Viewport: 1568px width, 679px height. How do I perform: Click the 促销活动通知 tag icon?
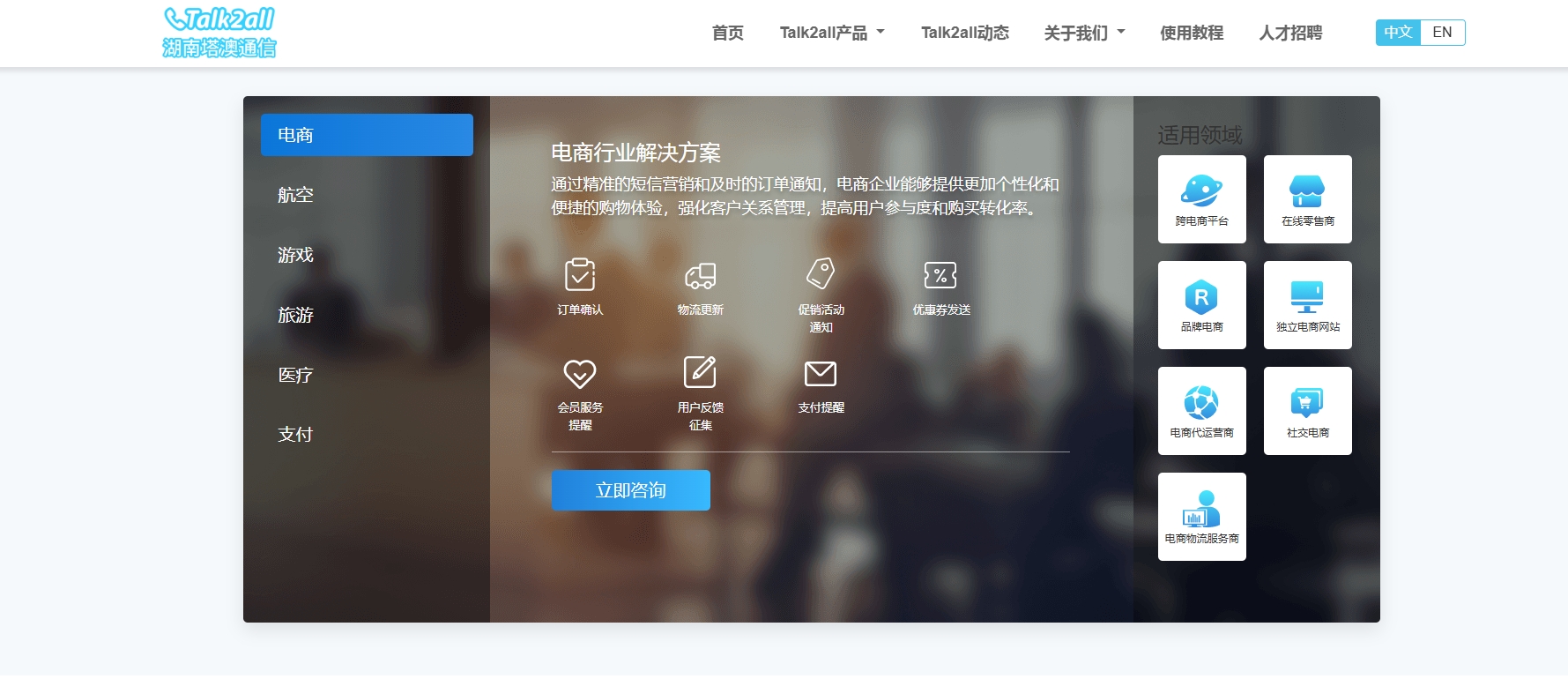(821, 273)
